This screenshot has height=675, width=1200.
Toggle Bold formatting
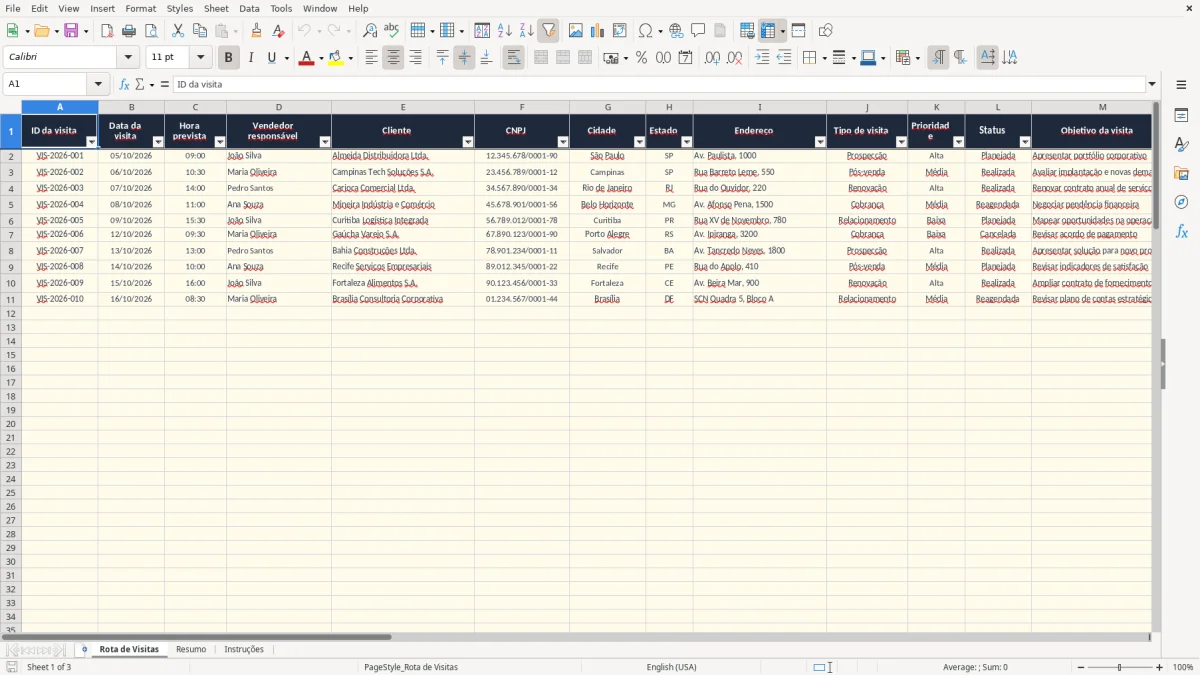tap(228, 58)
